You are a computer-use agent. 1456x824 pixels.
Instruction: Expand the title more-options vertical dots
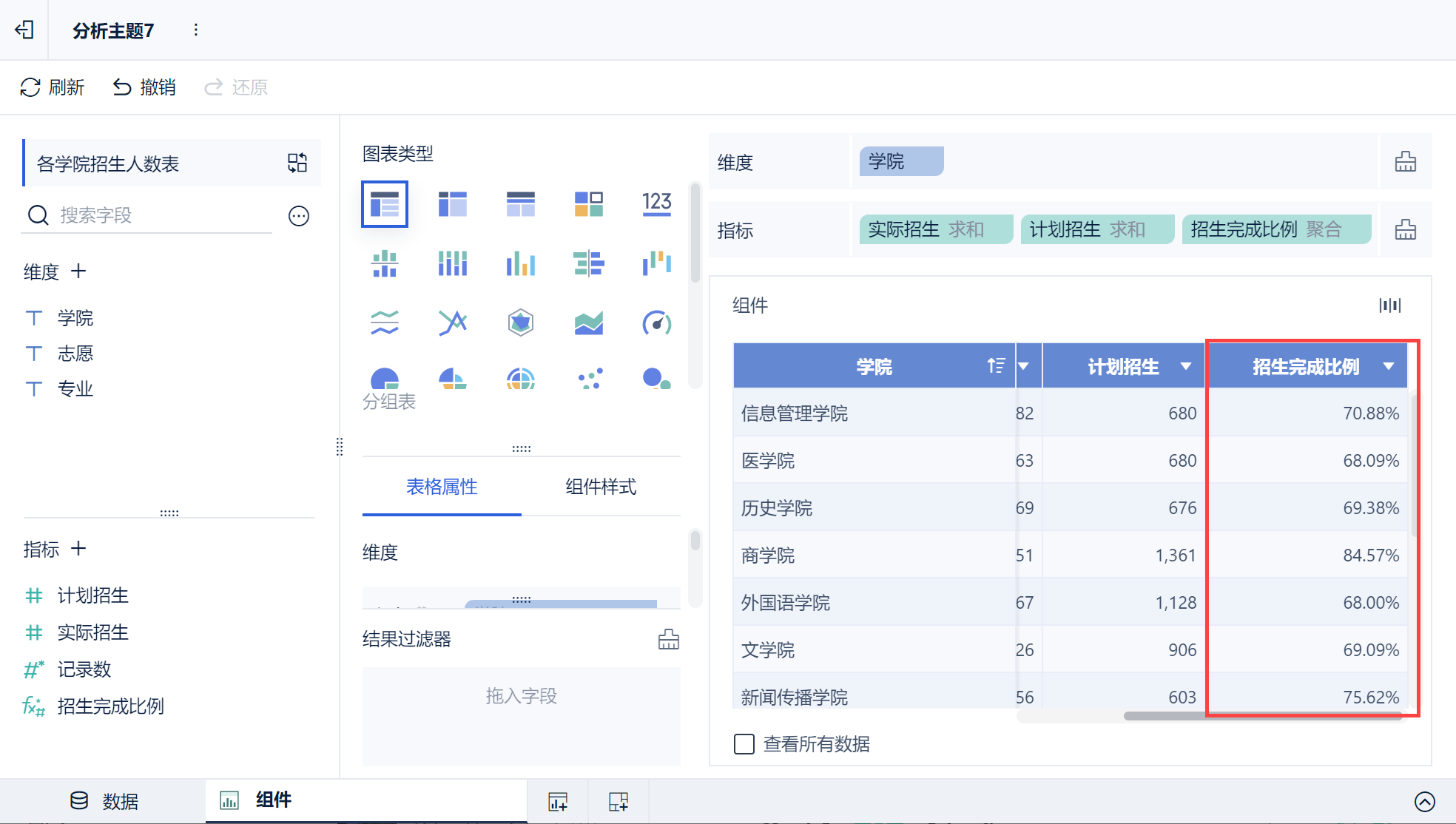pos(195,30)
